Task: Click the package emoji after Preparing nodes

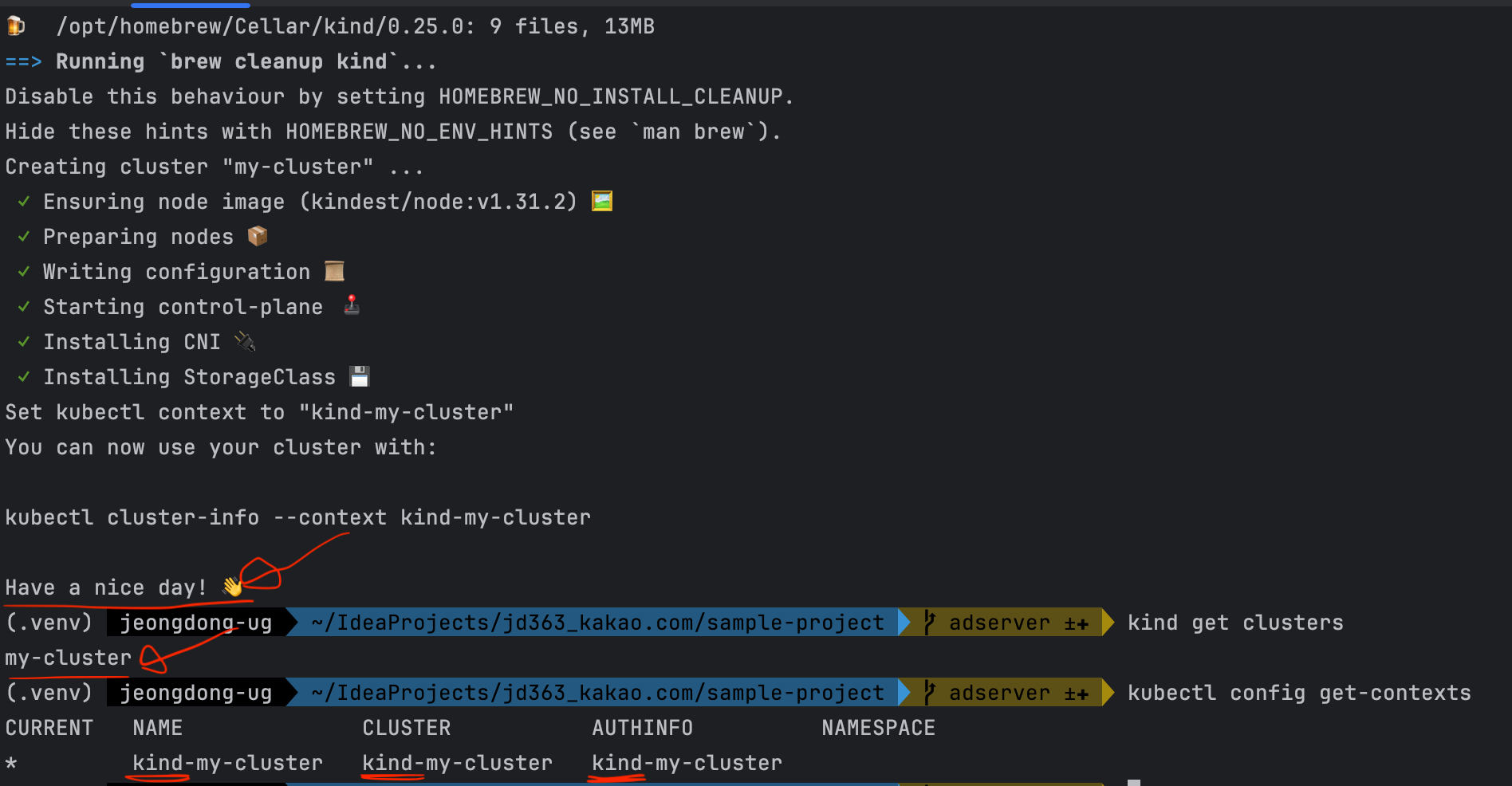Action: click(x=258, y=236)
